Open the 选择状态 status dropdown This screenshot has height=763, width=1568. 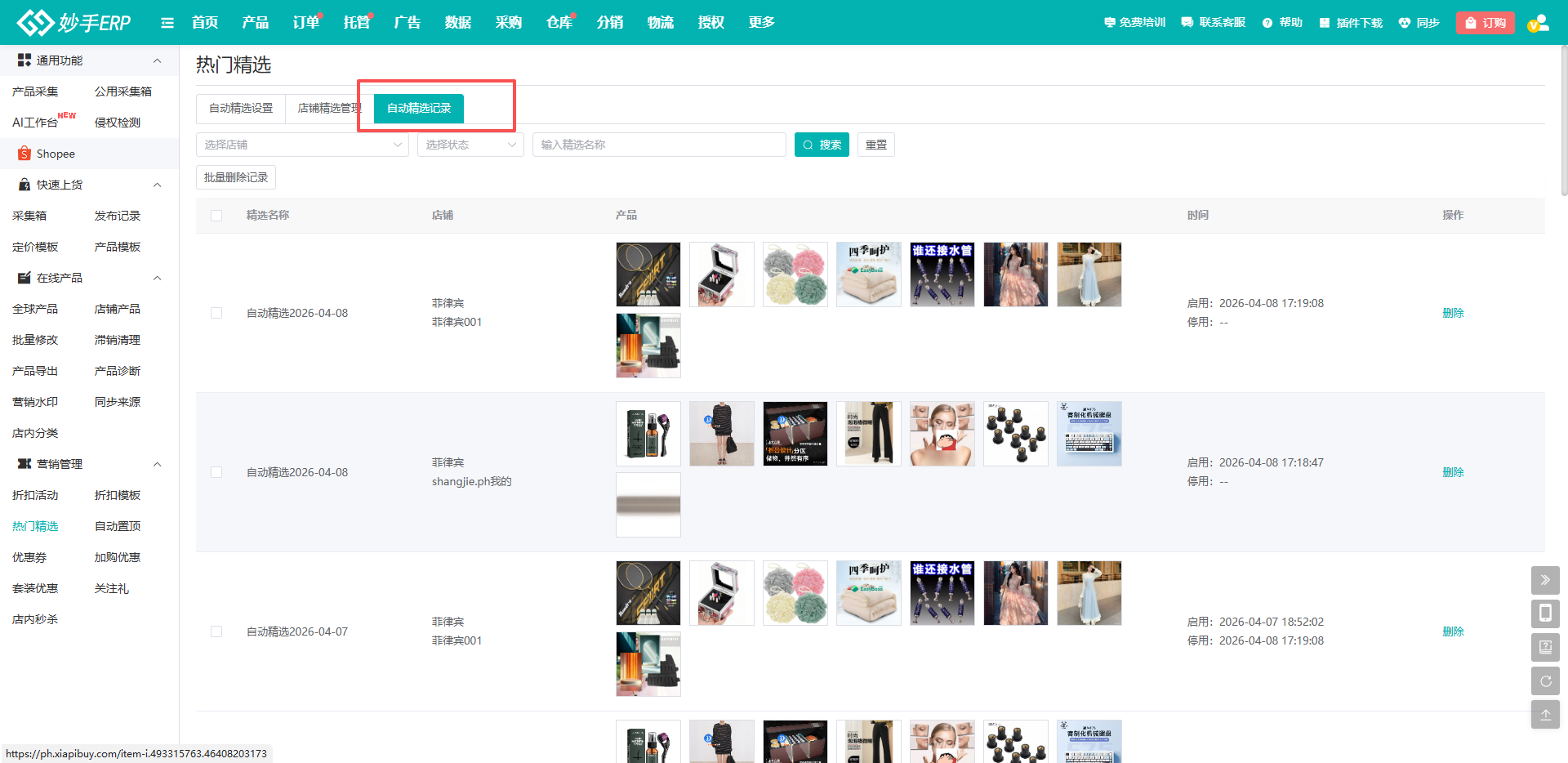(470, 145)
